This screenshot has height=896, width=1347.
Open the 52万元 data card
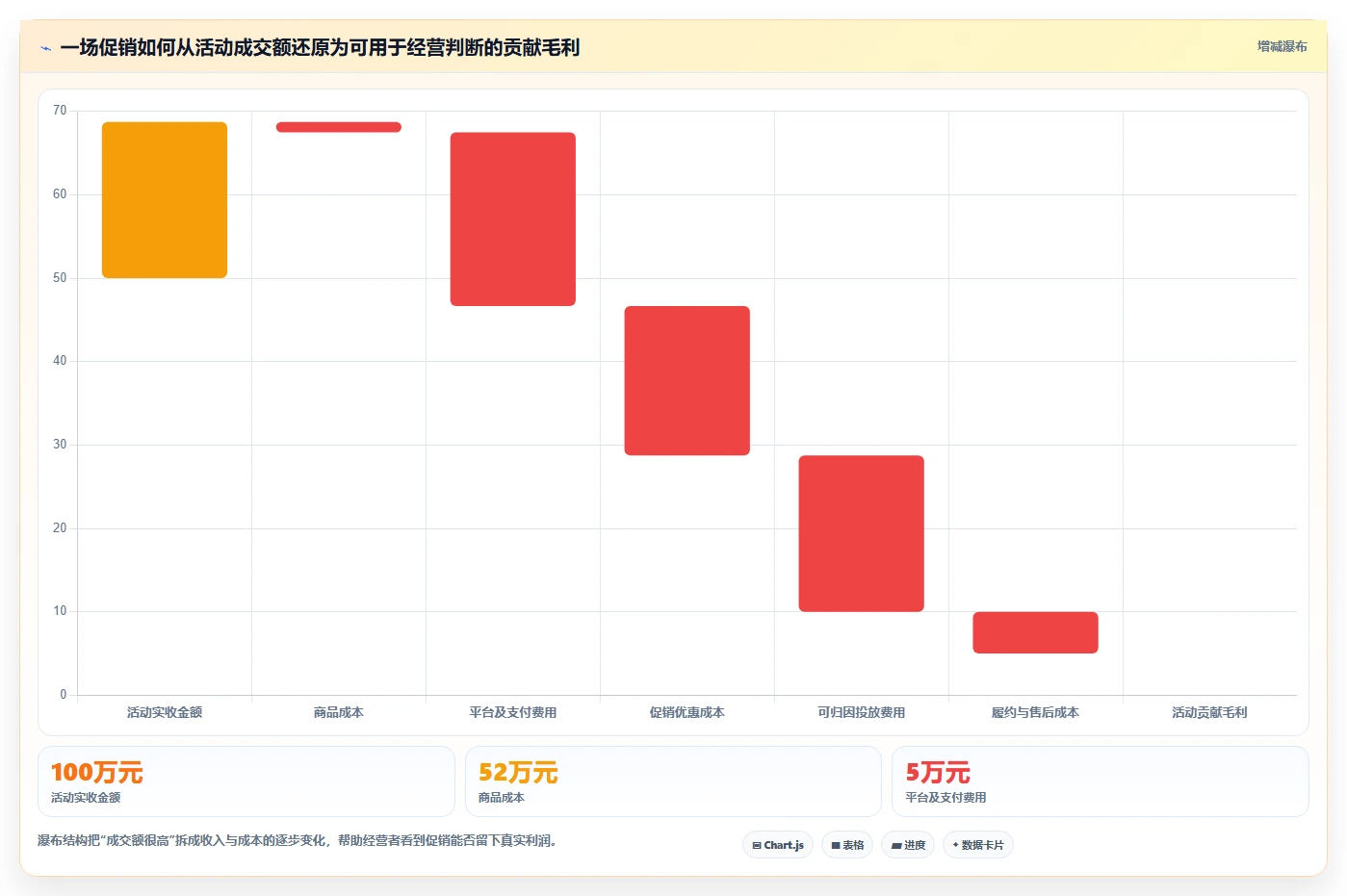point(673,781)
